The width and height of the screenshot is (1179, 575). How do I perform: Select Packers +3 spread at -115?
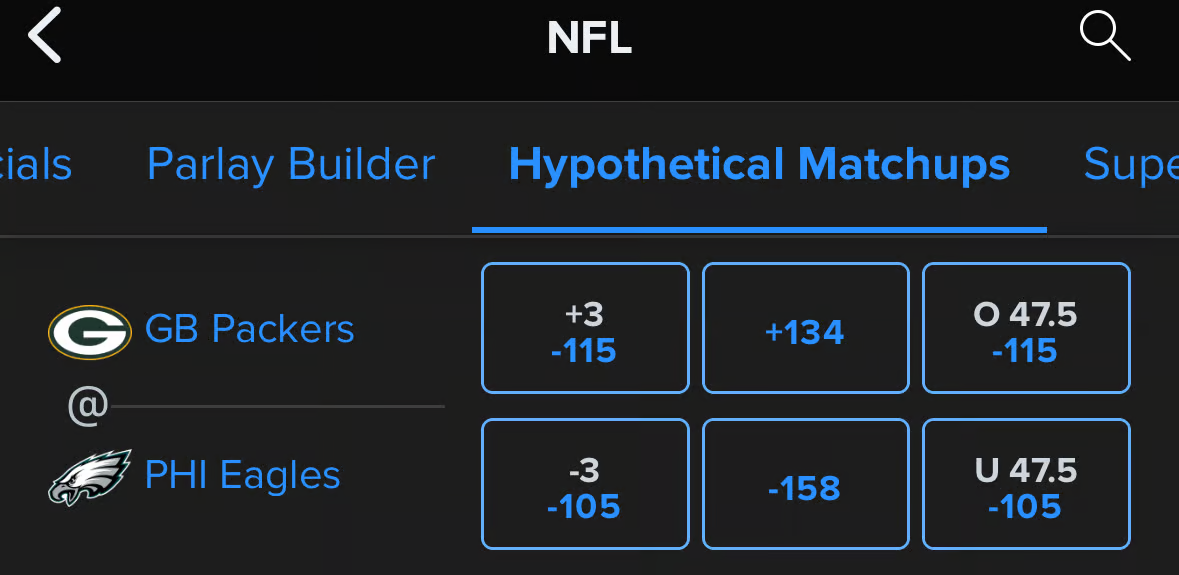(585, 329)
